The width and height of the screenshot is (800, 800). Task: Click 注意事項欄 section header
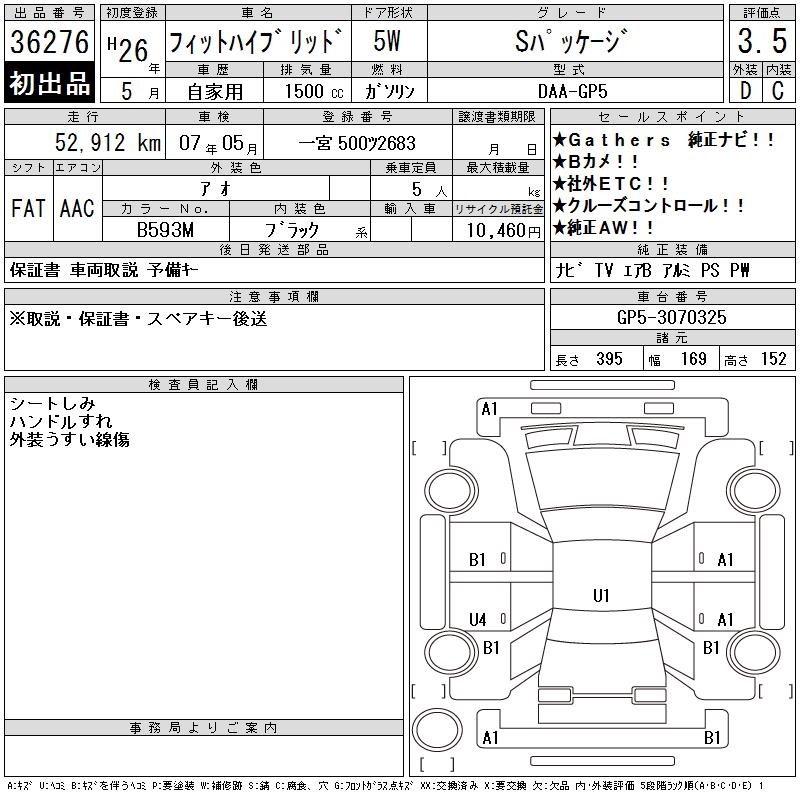click(x=274, y=297)
